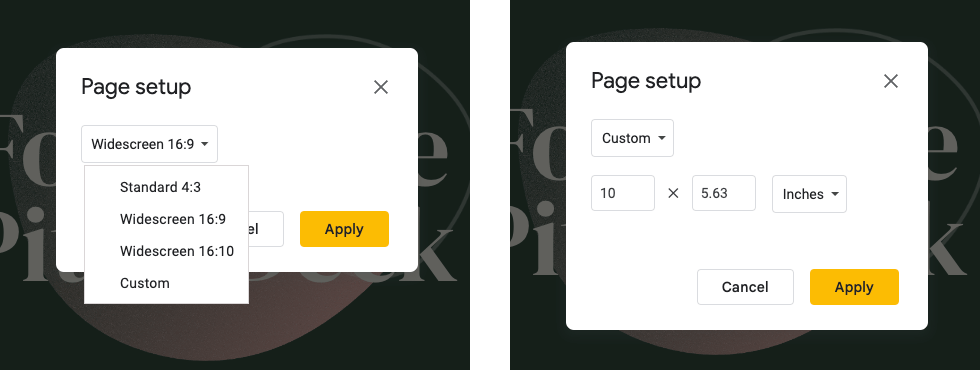Close the Page setup dialog with Custom dimensions

(x=891, y=81)
